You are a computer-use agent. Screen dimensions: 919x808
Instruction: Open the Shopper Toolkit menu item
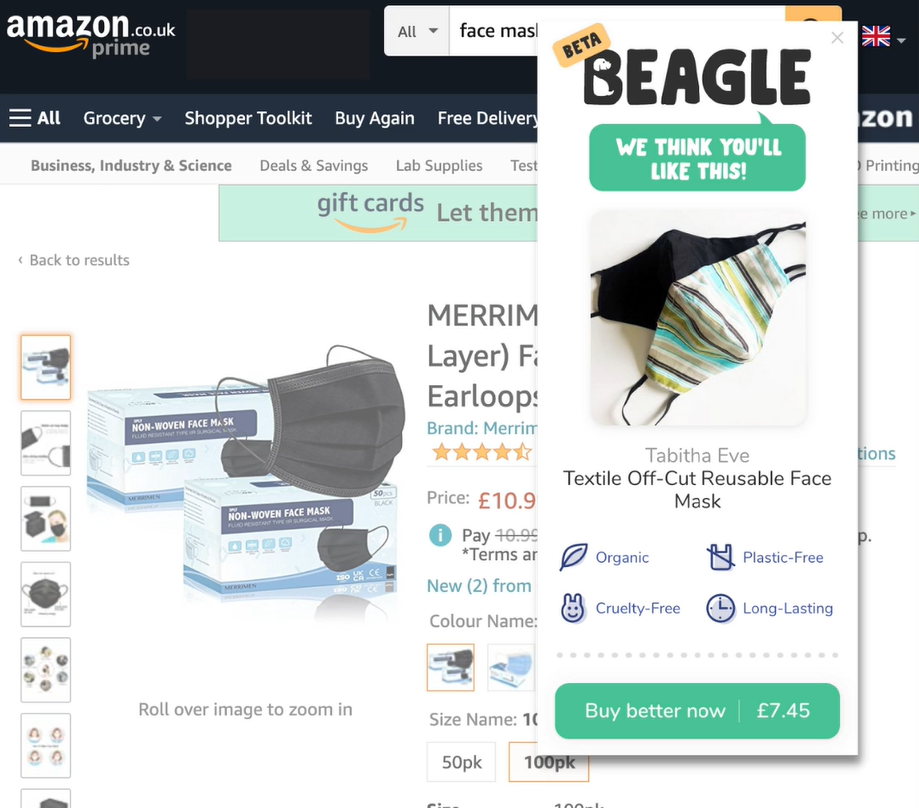coord(248,118)
